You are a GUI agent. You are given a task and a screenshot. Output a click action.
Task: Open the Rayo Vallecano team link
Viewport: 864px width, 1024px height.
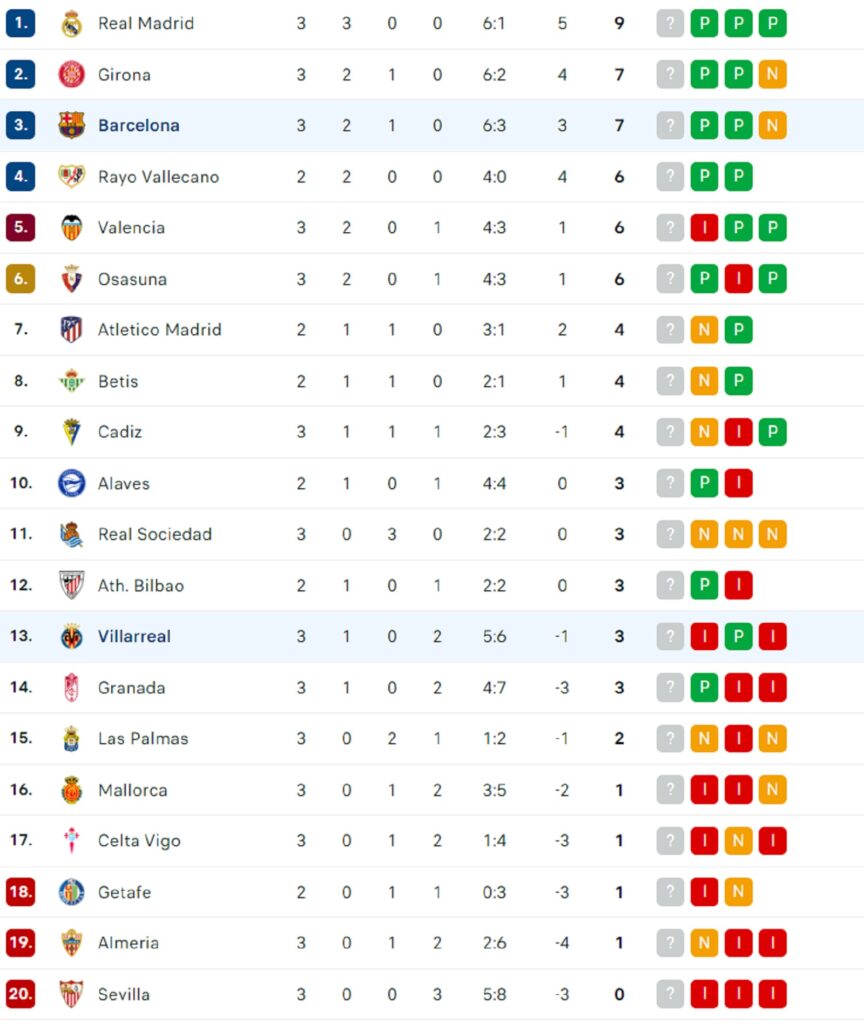(158, 177)
